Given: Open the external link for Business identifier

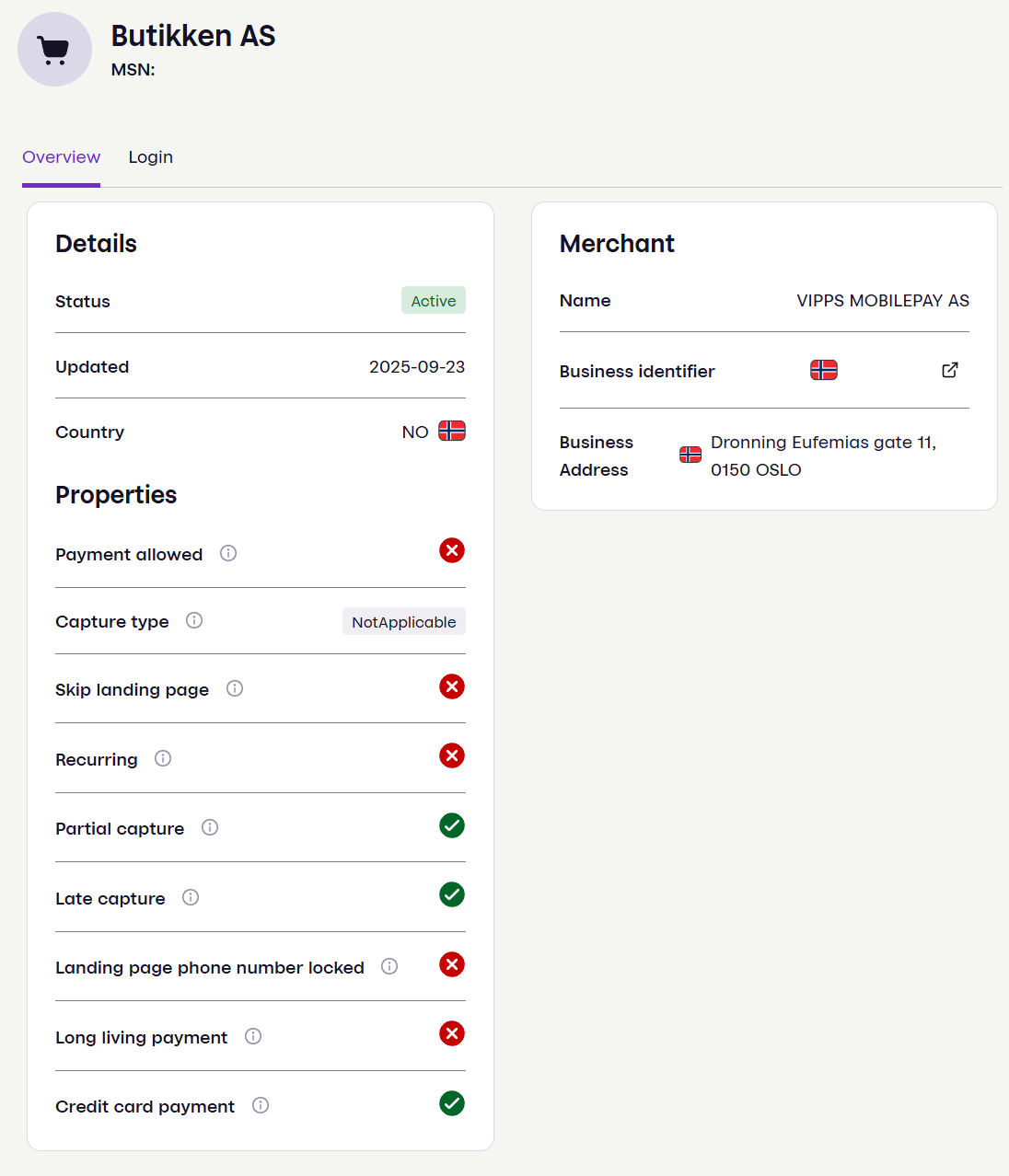Looking at the screenshot, I should tap(949, 370).
